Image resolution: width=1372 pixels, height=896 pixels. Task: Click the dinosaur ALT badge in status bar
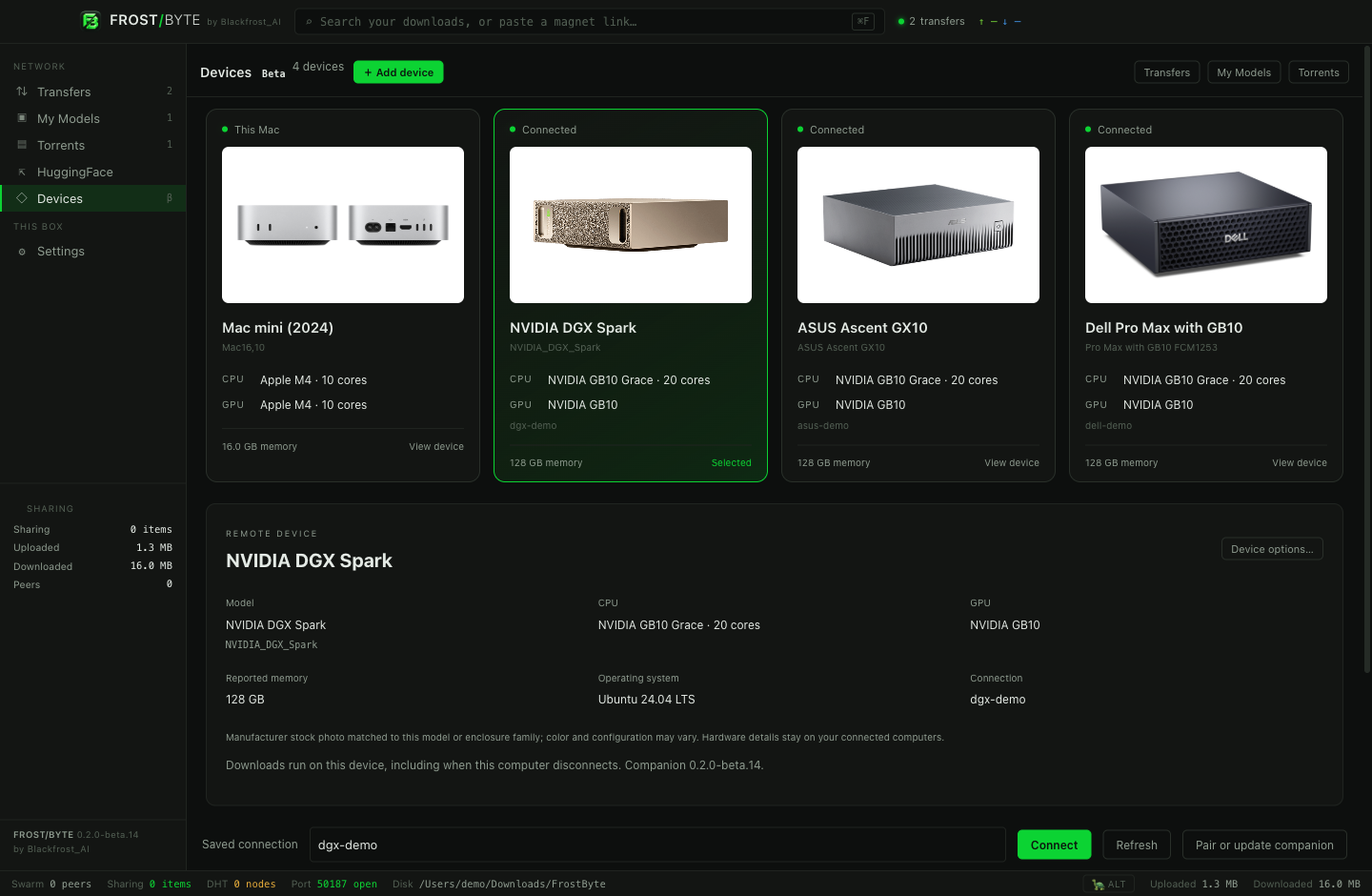[1109, 884]
